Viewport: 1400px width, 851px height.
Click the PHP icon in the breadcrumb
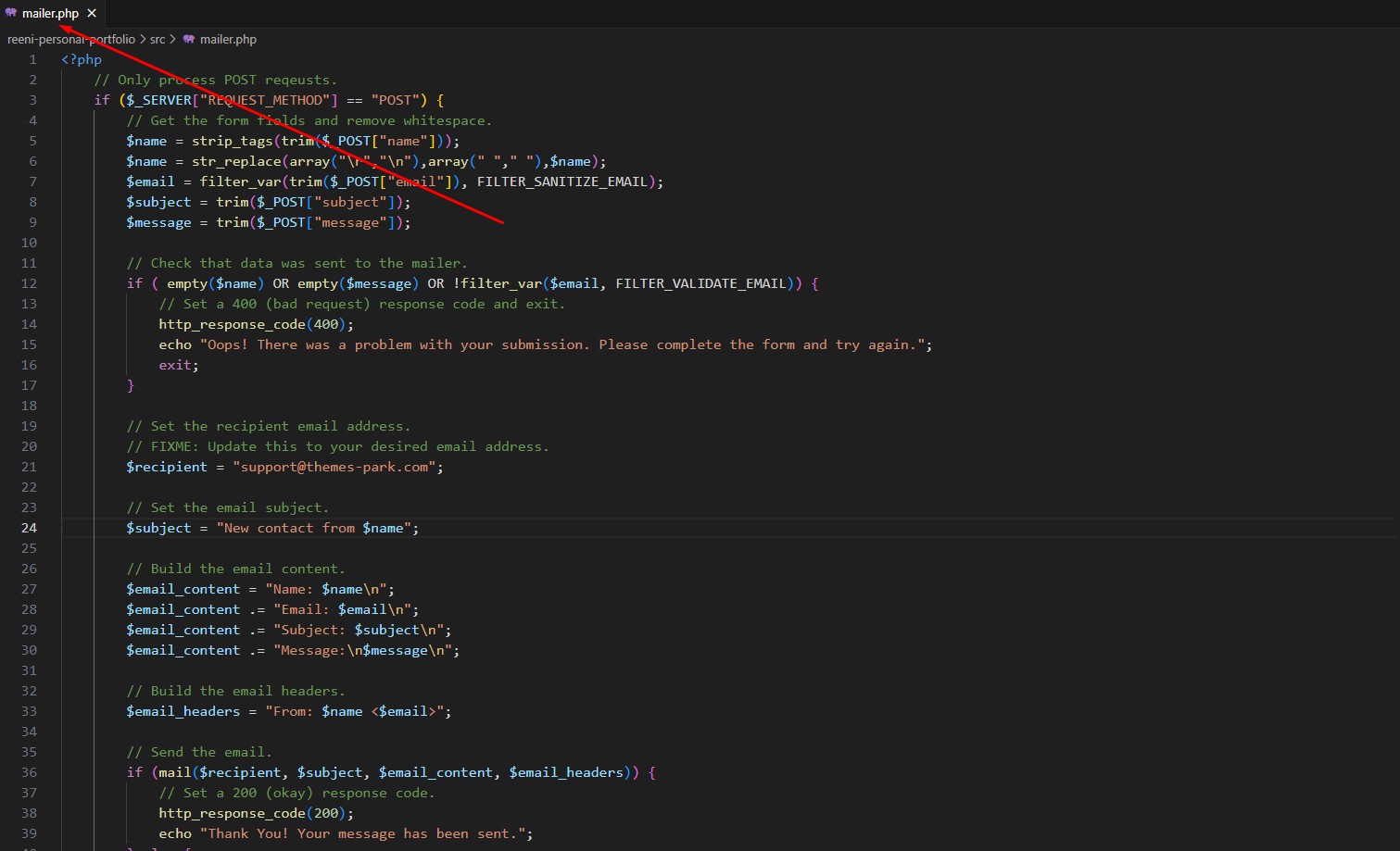tap(189, 39)
